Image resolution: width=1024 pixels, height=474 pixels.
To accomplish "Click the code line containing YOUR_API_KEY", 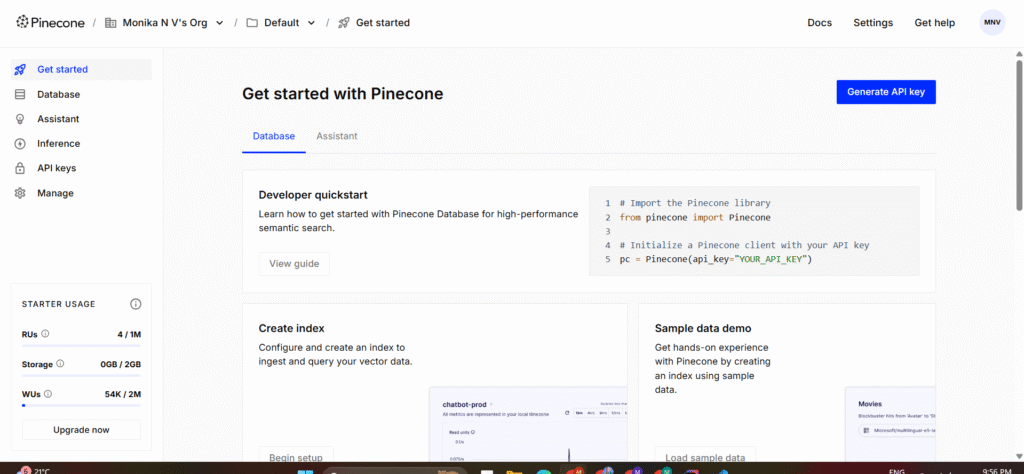I will click(x=715, y=259).
